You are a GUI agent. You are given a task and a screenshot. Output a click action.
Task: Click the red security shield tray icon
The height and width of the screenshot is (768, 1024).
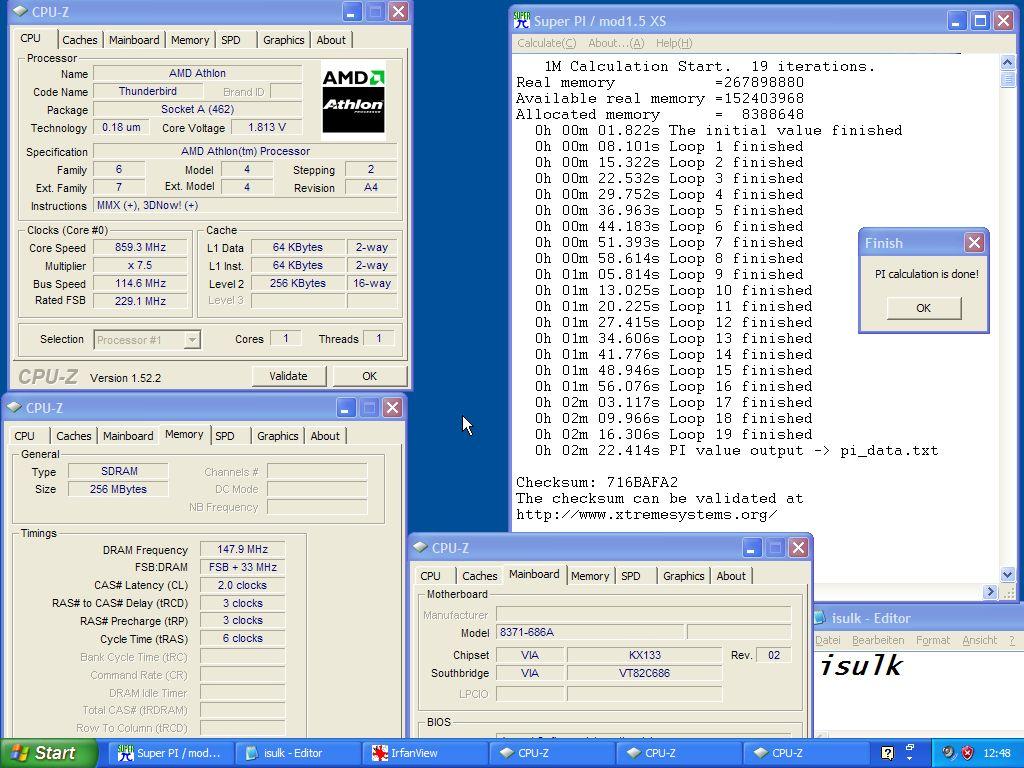968,753
